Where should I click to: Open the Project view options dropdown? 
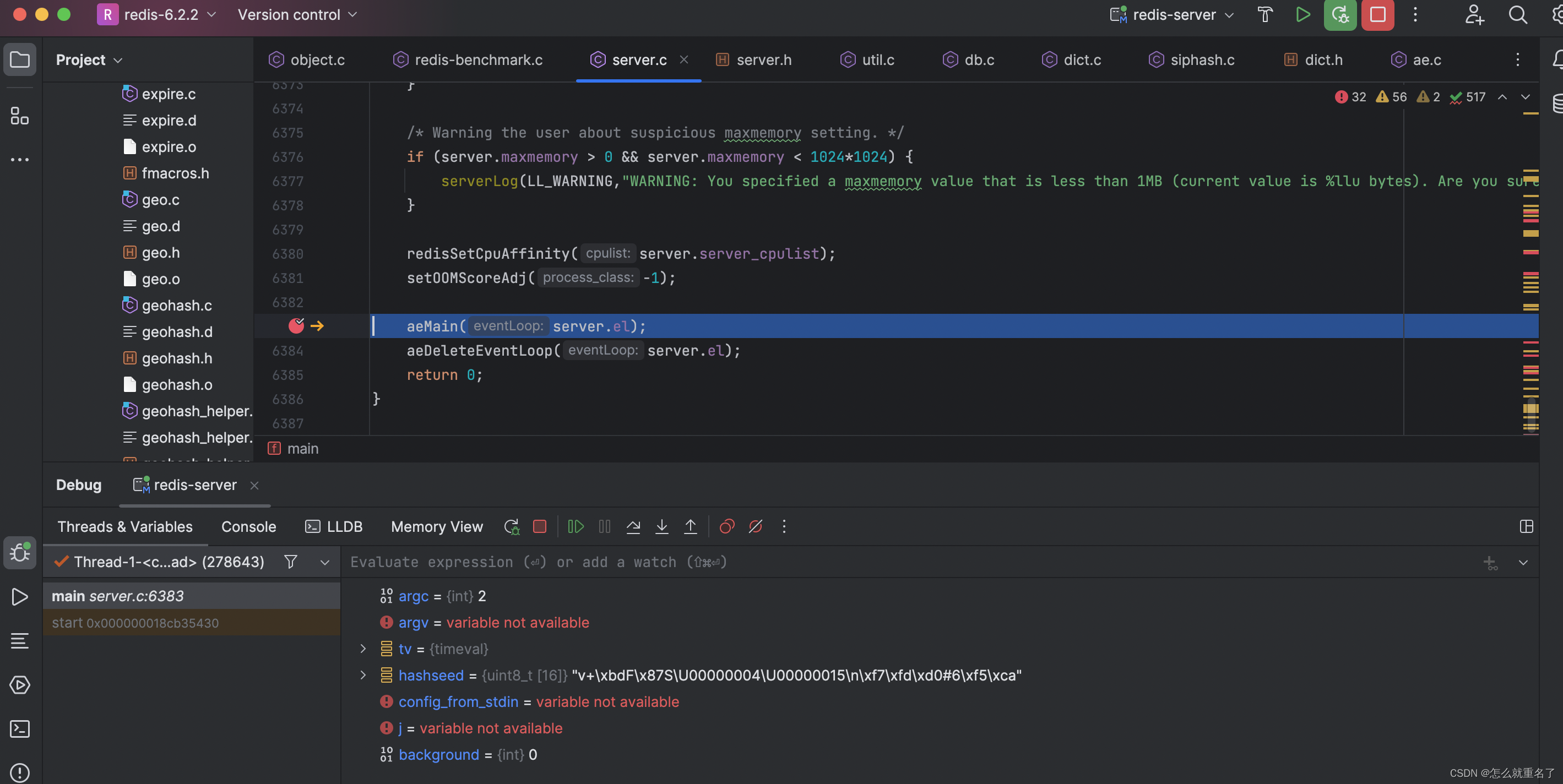pyautogui.click(x=89, y=59)
